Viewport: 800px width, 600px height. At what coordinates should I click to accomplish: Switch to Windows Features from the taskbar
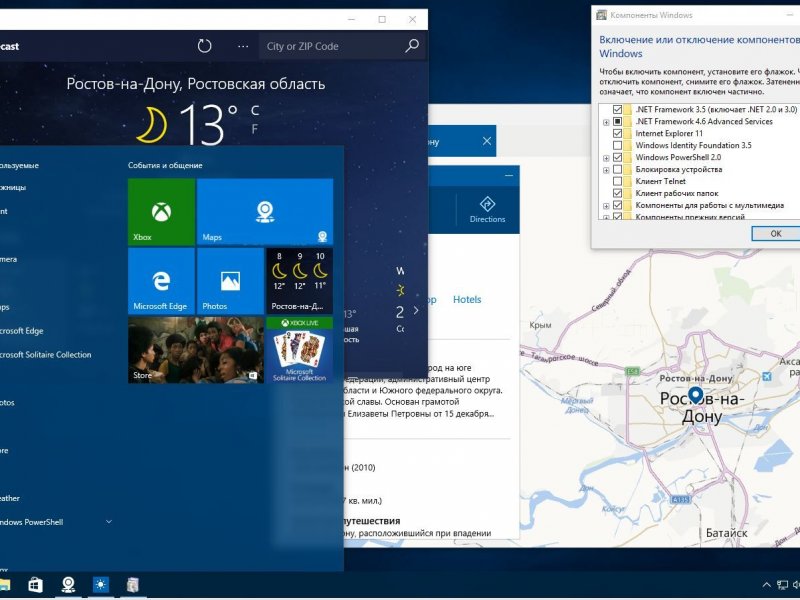click(133, 585)
